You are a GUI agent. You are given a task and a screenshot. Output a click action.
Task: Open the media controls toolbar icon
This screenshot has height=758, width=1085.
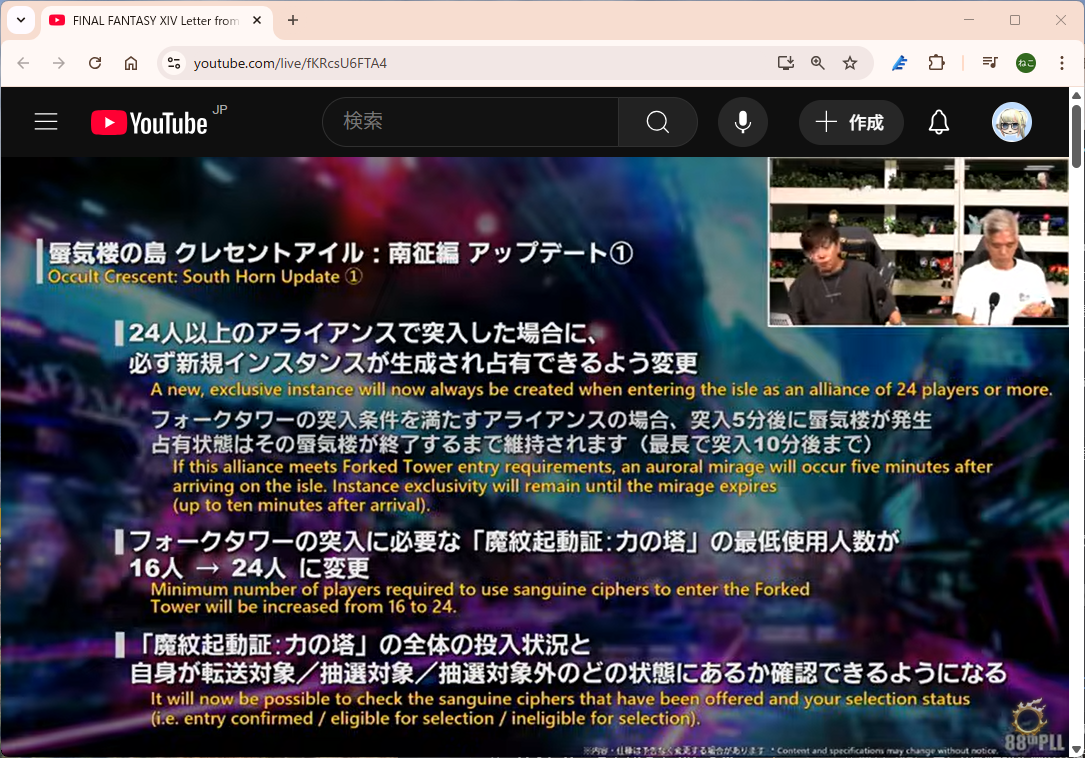990,63
